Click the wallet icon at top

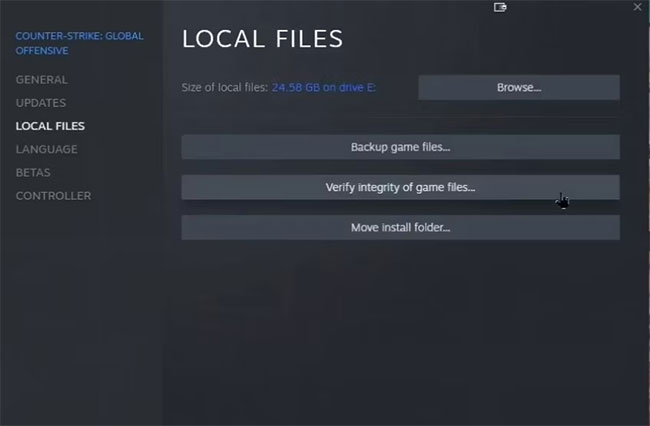tap(500, 7)
